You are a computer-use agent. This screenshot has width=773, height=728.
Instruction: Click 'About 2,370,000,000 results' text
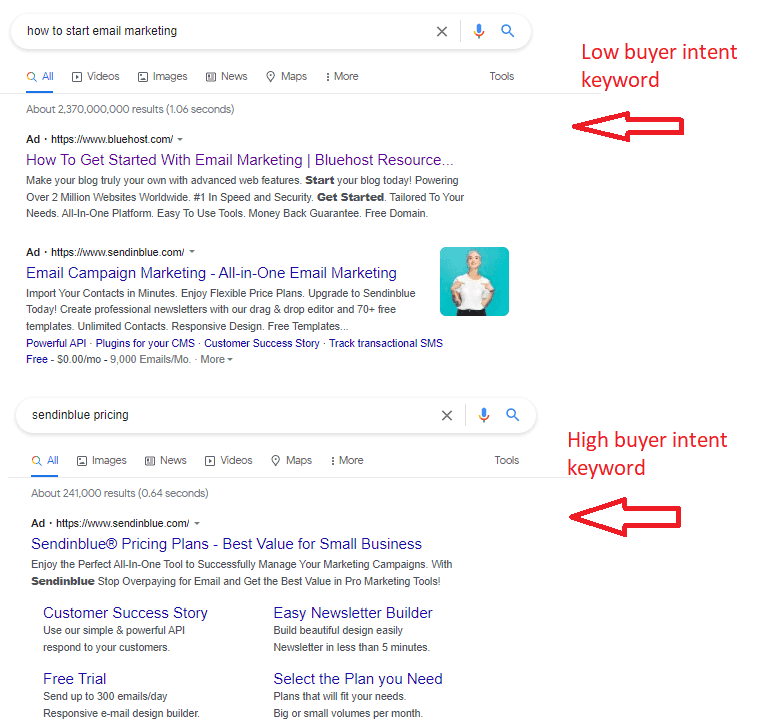click(x=130, y=109)
